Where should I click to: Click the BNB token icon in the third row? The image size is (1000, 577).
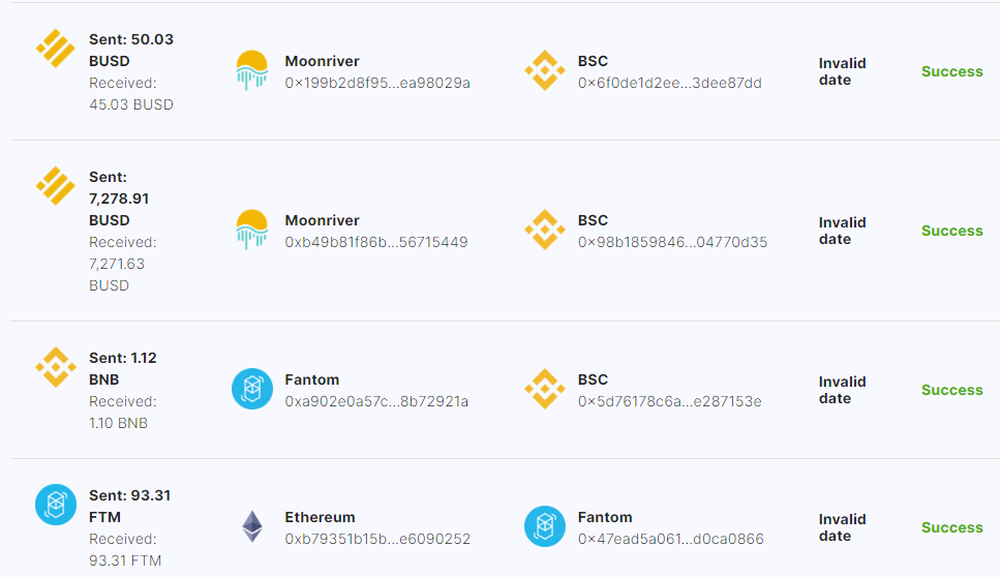tap(55, 366)
